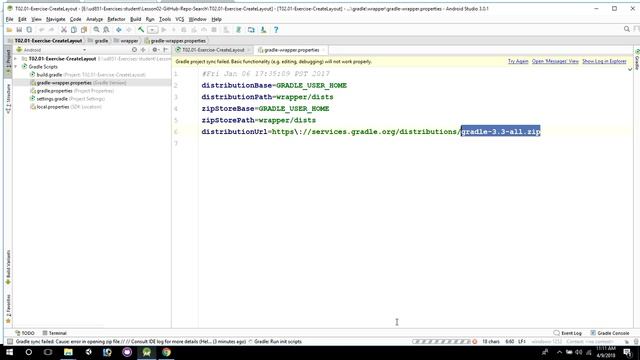Switch to gradle-wrapper.properties editor tab
The width and height of the screenshot is (640, 360).
(x=291, y=50)
